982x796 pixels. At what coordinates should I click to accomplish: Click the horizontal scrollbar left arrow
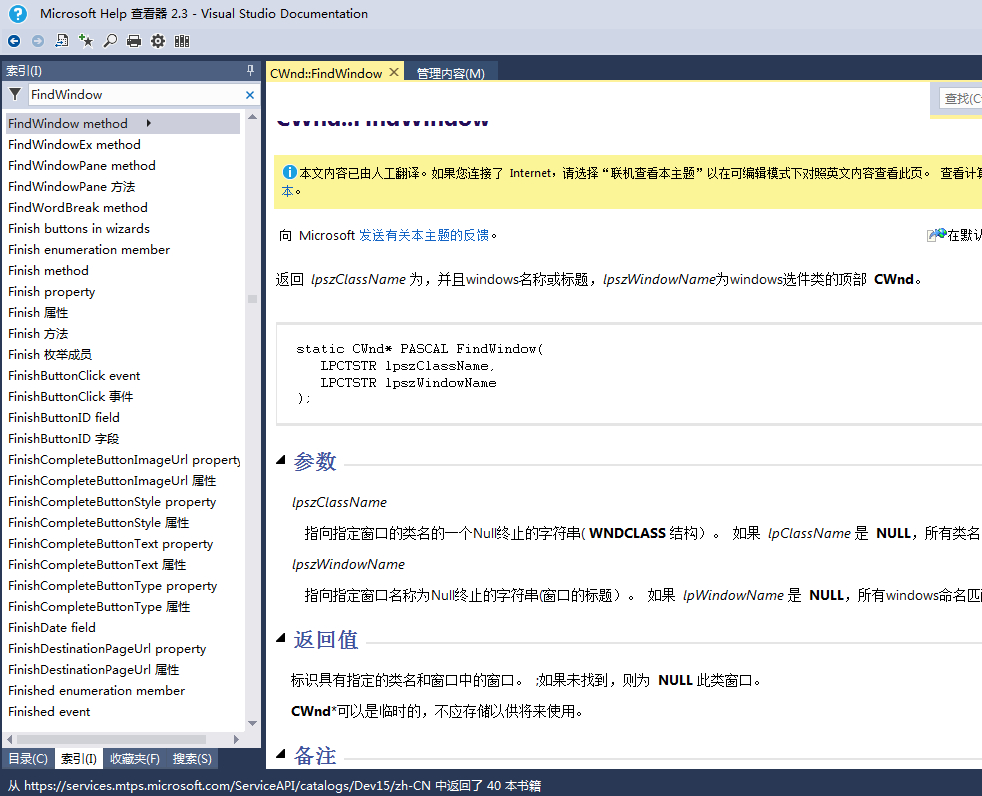point(9,740)
